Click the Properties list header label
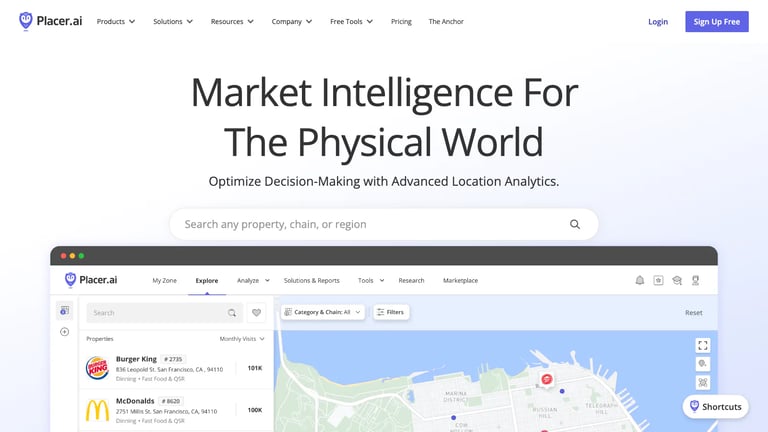This screenshot has width=768, height=432. click(x=100, y=339)
